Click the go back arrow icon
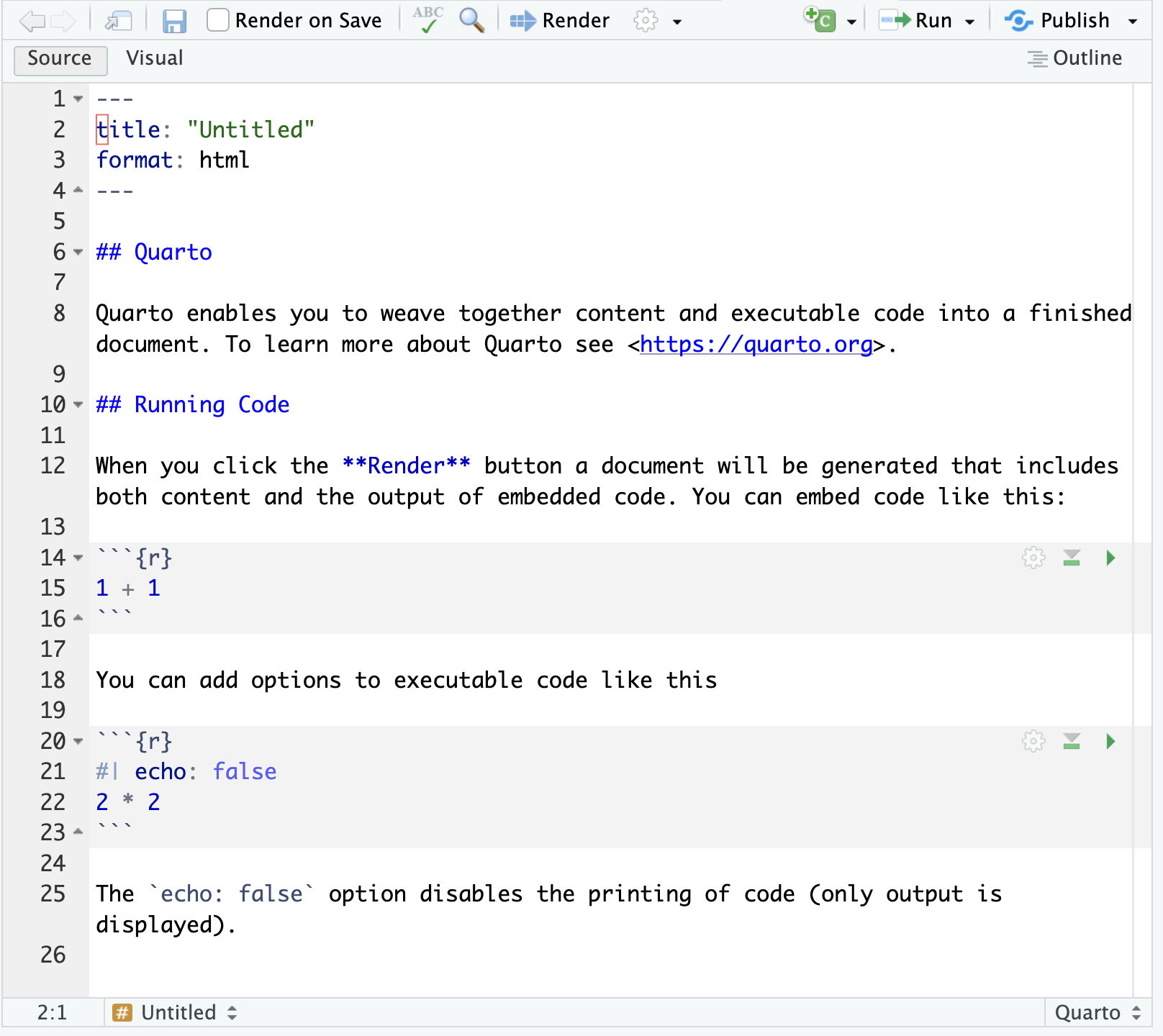The height and width of the screenshot is (1036, 1163). (x=32, y=21)
